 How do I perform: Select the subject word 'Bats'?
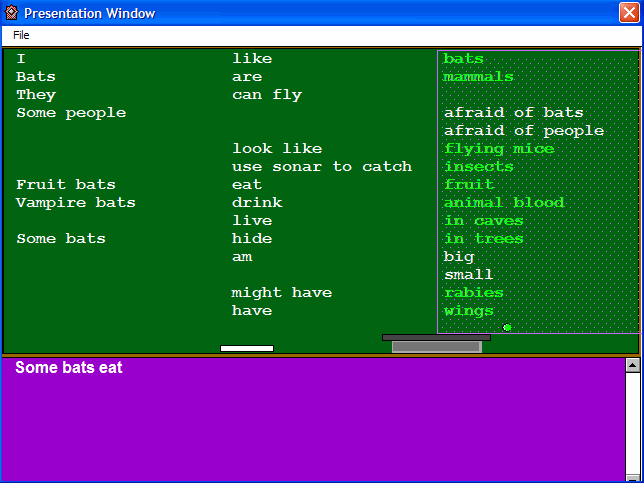click(x=36, y=77)
